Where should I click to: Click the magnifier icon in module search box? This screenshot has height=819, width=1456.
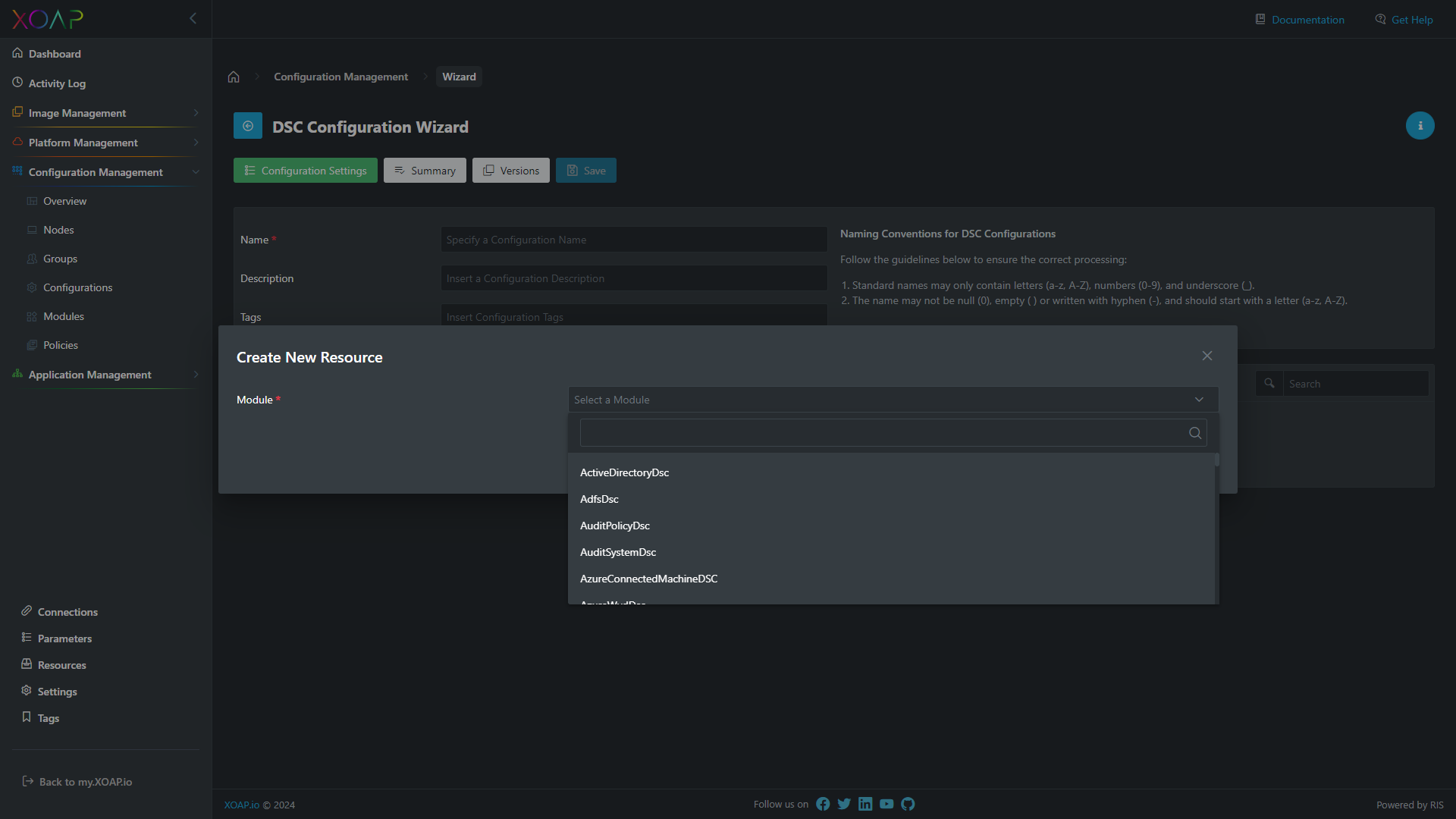pos(1195,433)
